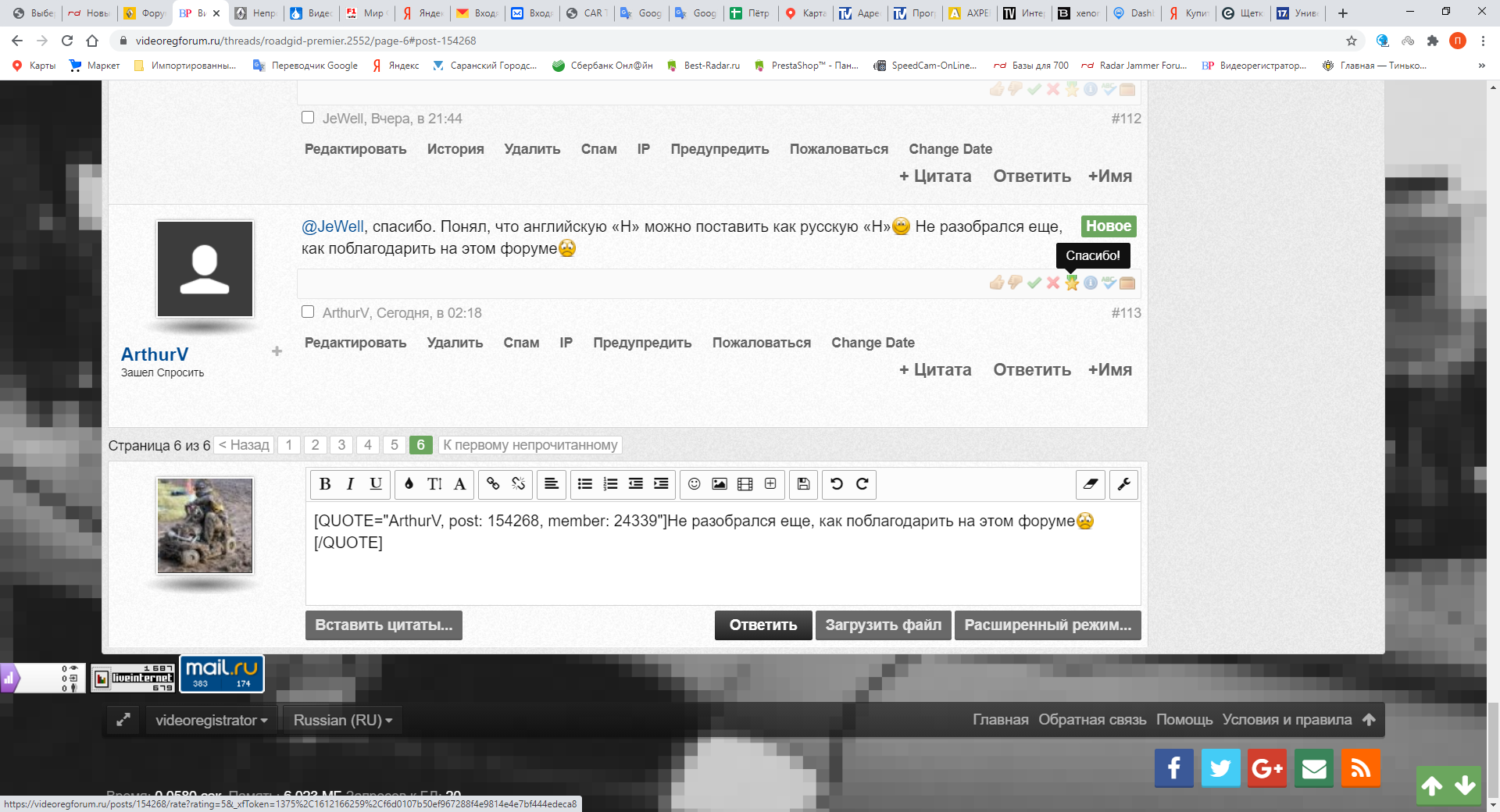The image size is (1500, 812).
Task: Click inside the reply message text area
Action: [x=723, y=570]
